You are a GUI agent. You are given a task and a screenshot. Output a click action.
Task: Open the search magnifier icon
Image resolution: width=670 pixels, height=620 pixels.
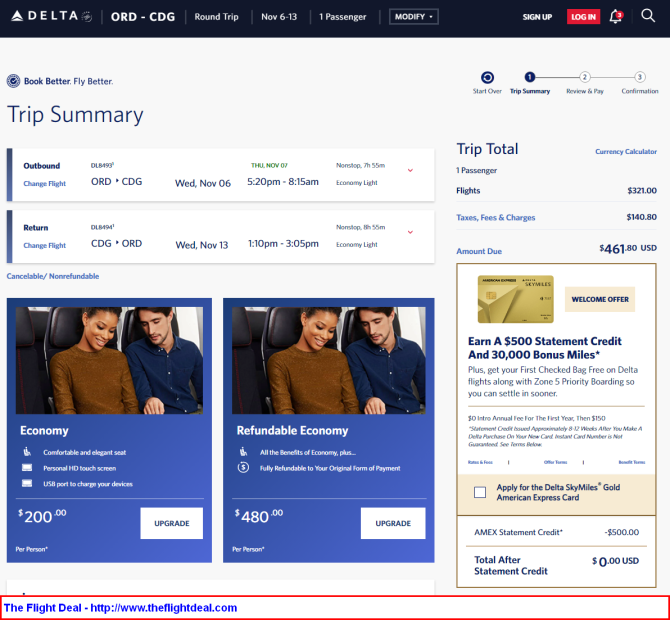pos(648,16)
